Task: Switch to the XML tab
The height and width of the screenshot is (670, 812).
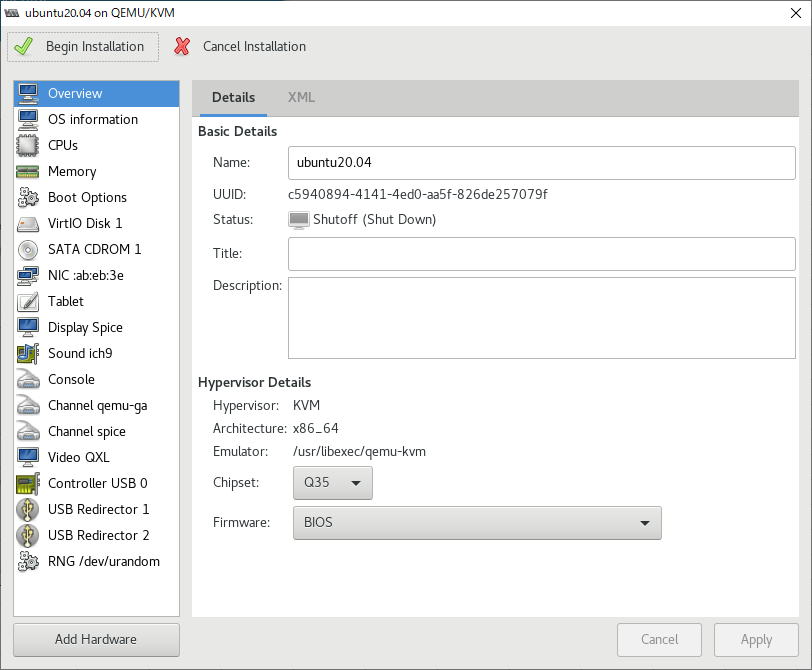Action: (301, 97)
